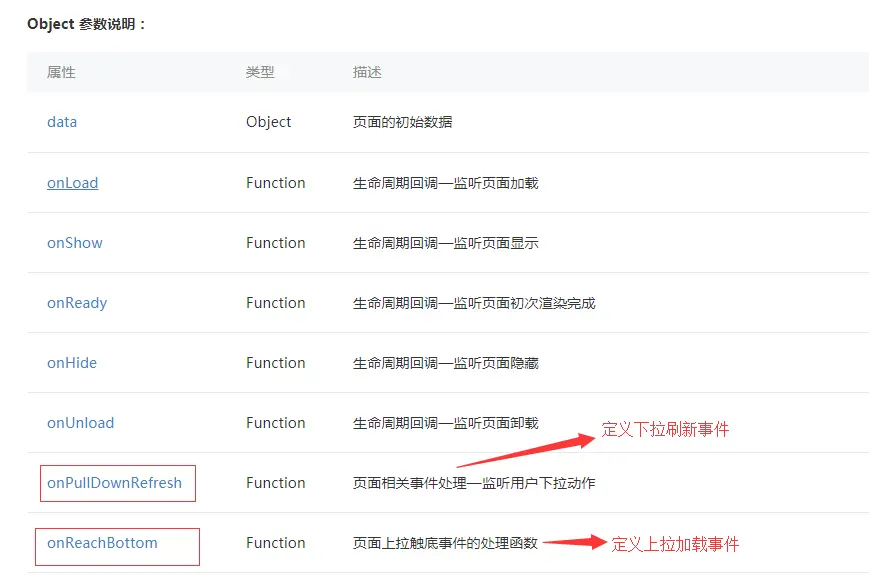Click the red 定义下拉刷新事件 annotation
Viewport: 869px width, 584px height.
coord(665,429)
